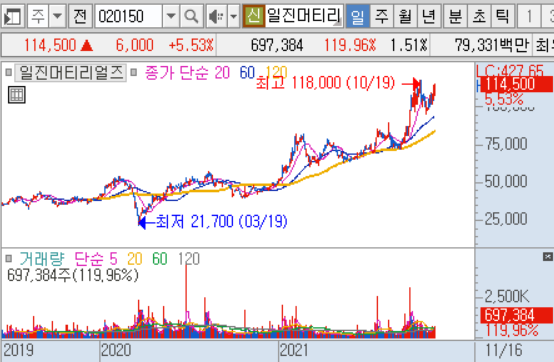Image resolution: width=554 pixels, height=362 pixels.
Task: Focus the stock code field 020150
Action: click(129, 16)
